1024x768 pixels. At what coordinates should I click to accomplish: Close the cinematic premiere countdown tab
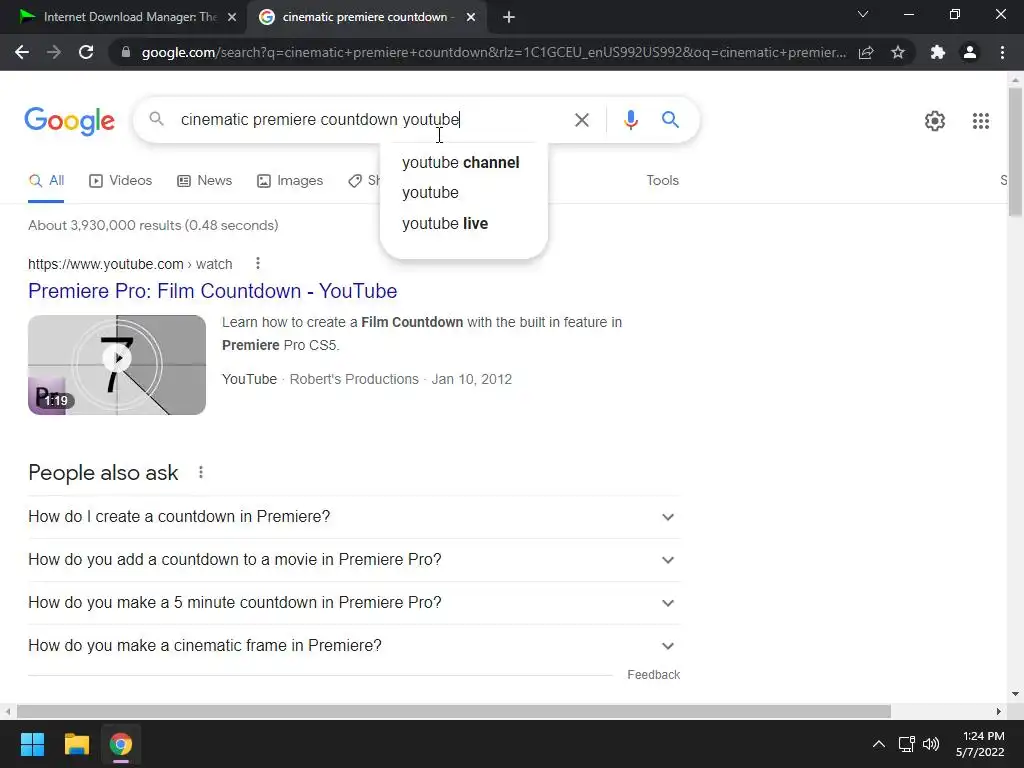pyautogui.click(x=471, y=17)
